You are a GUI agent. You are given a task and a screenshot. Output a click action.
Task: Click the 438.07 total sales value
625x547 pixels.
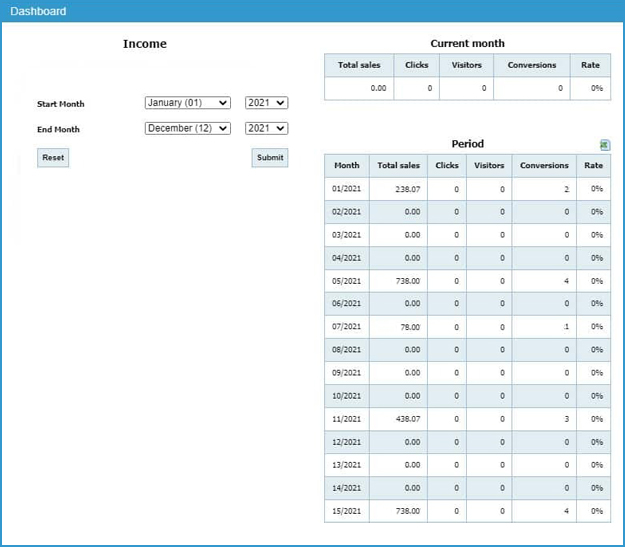pos(407,420)
